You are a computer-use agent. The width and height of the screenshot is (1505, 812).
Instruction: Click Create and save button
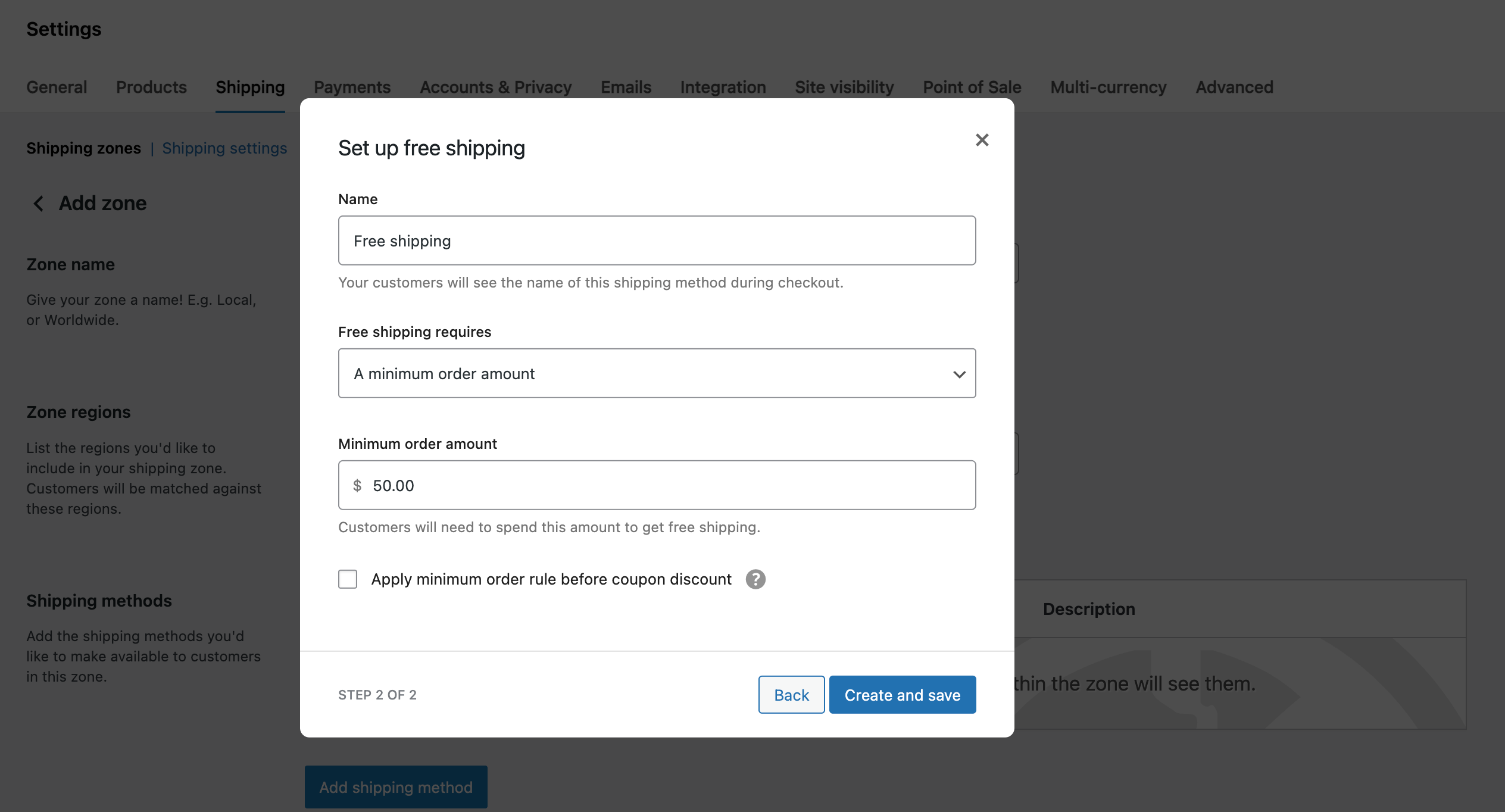click(903, 695)
